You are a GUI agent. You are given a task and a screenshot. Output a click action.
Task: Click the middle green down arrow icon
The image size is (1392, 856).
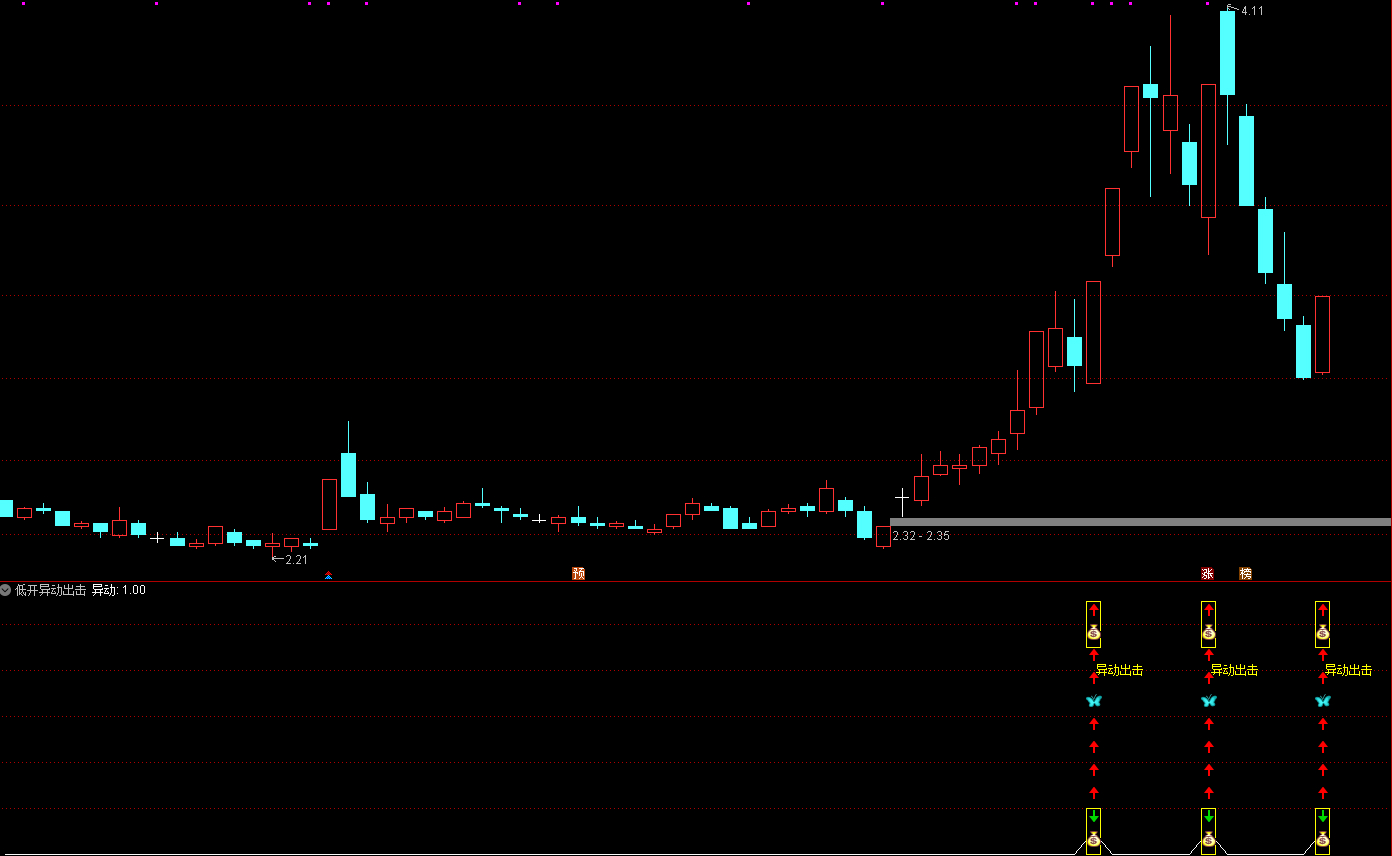(1208, 817)
